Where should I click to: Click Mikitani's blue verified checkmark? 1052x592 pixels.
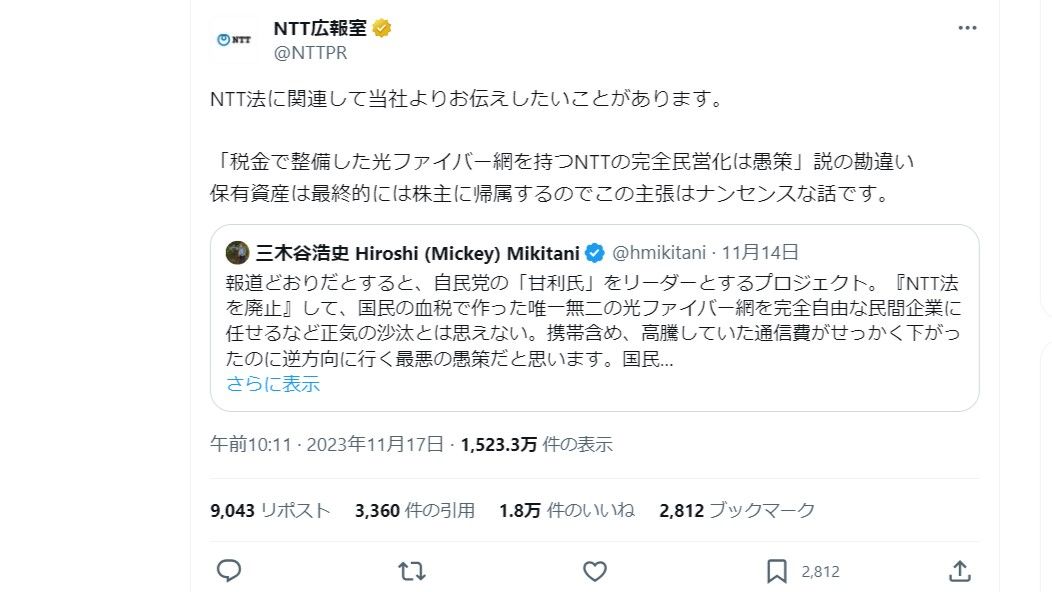click(594, 252)
